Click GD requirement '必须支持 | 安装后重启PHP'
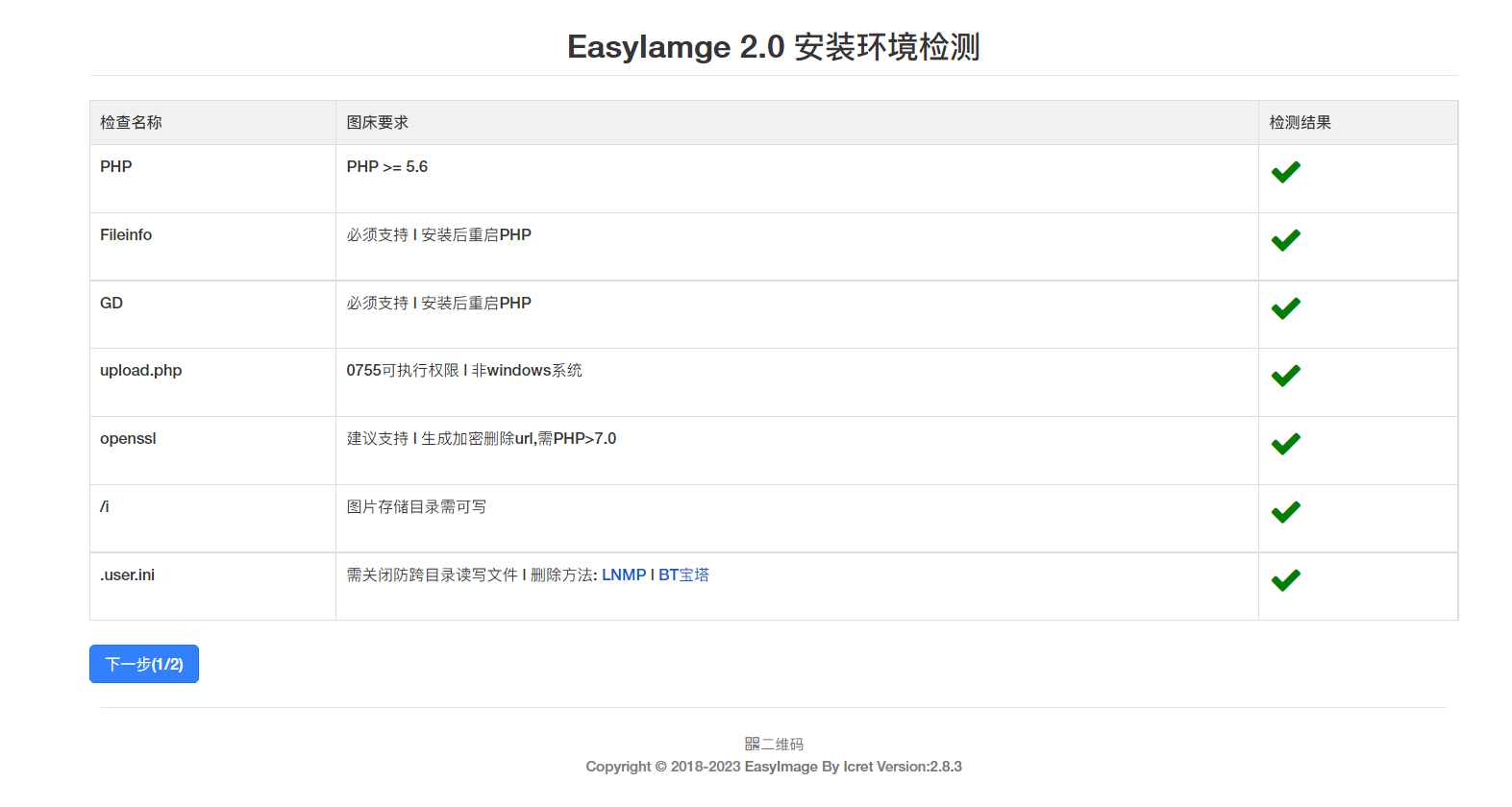 439,303
